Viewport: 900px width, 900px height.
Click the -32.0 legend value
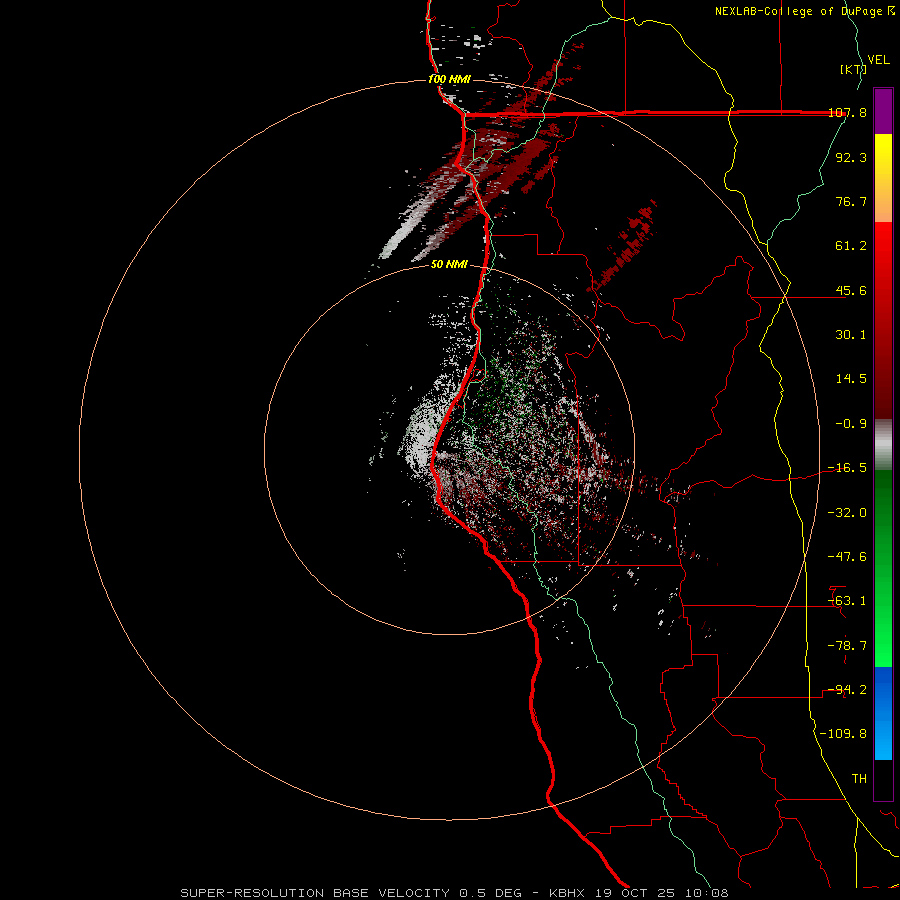click(847, 513)
